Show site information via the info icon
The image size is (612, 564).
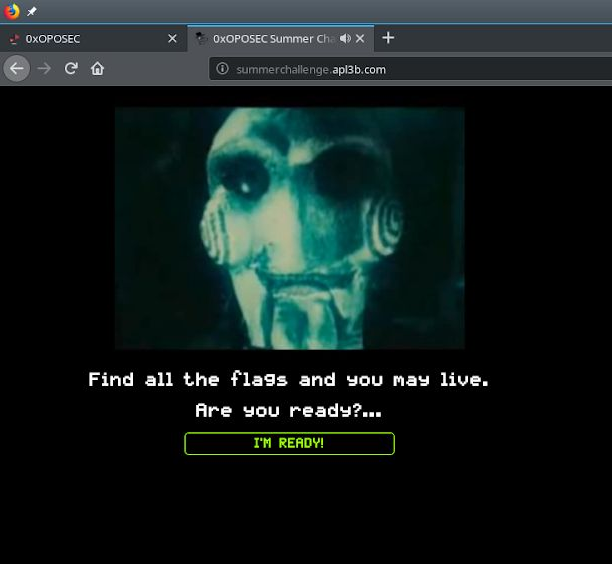223,69
